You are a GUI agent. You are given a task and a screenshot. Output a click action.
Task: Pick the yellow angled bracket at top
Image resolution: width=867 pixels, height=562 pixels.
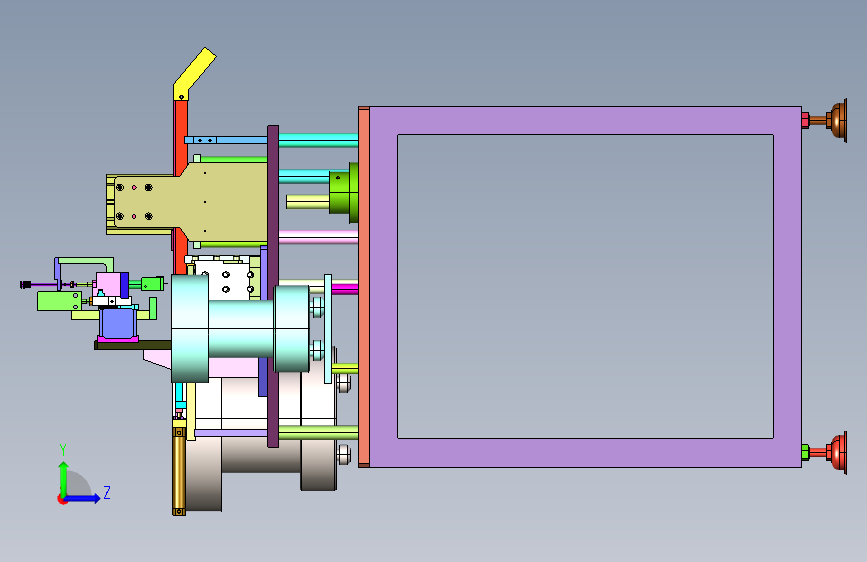(x=194, y=74)
